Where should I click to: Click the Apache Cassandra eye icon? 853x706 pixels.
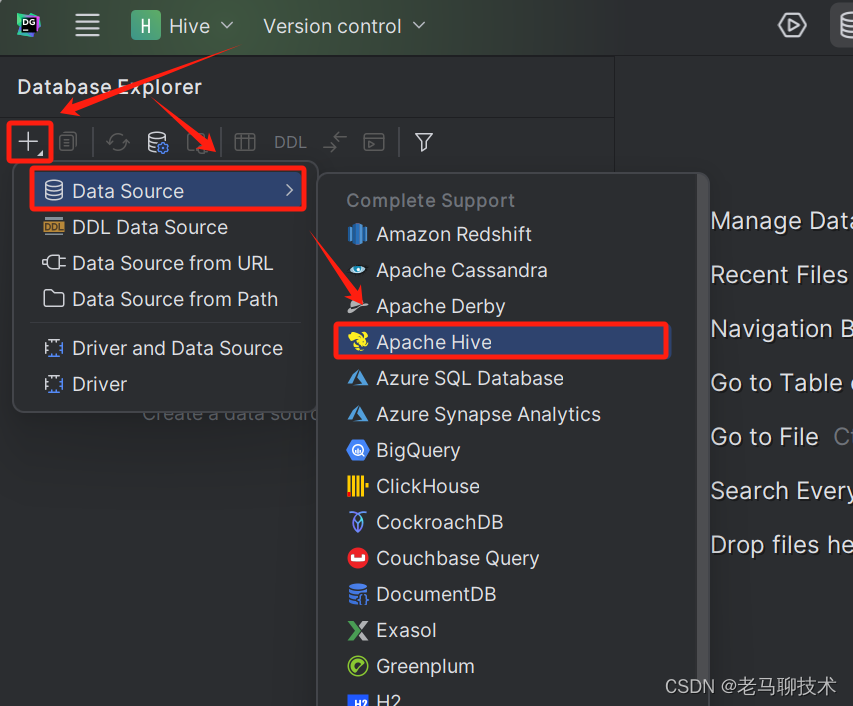pos(357,270)
